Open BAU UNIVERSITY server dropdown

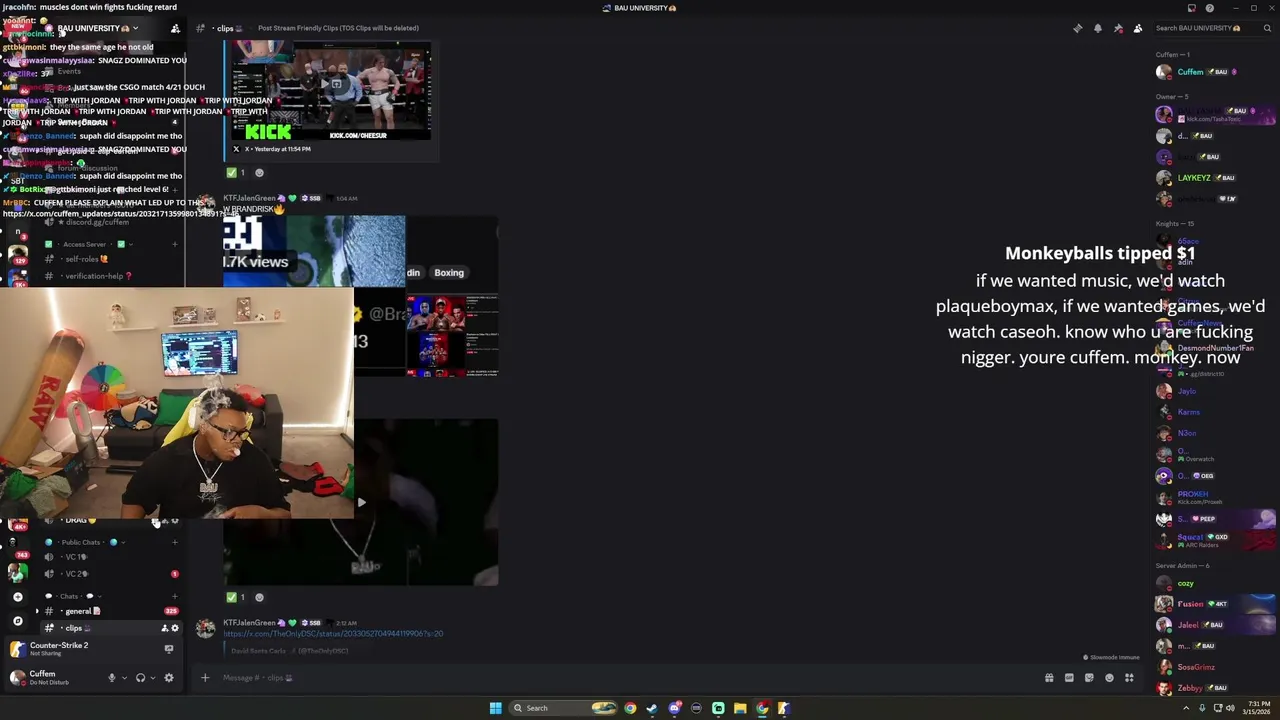97,28
